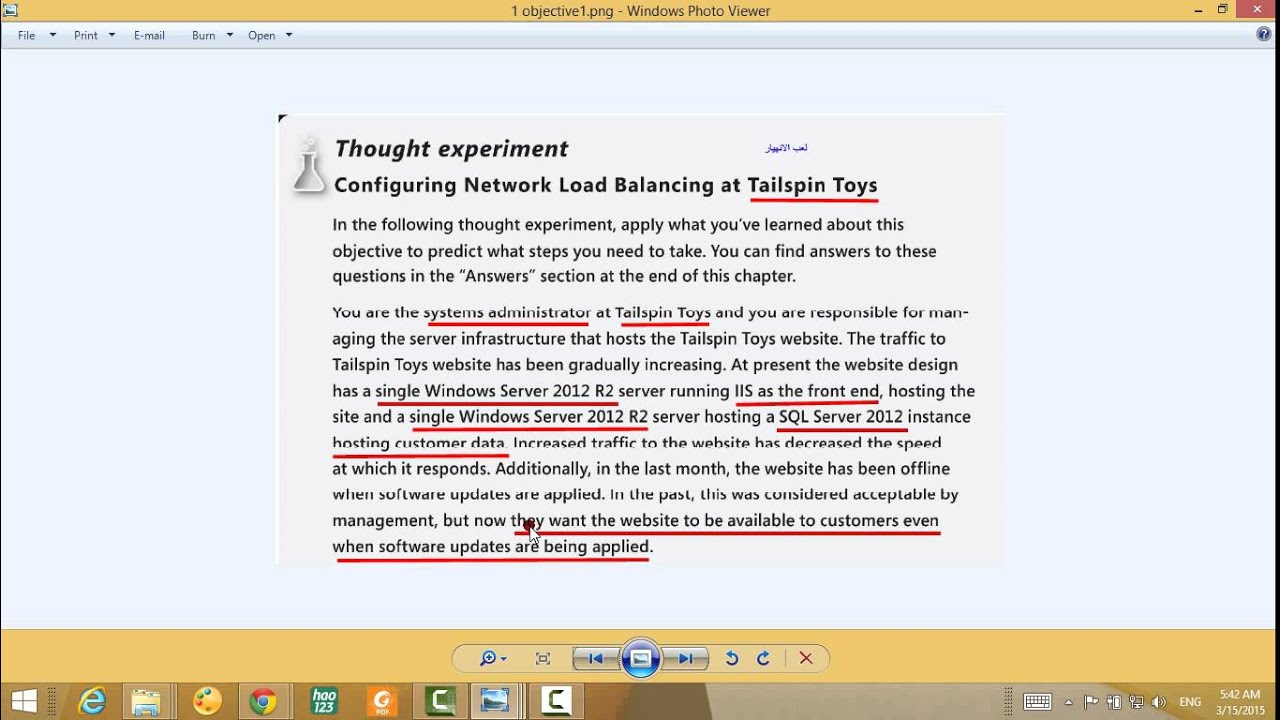Image resolution: width=1280 pixels, height=720 pixels.
Task: Launch Google Chrome from the taskbar
Action: click(x=263, y=701)
